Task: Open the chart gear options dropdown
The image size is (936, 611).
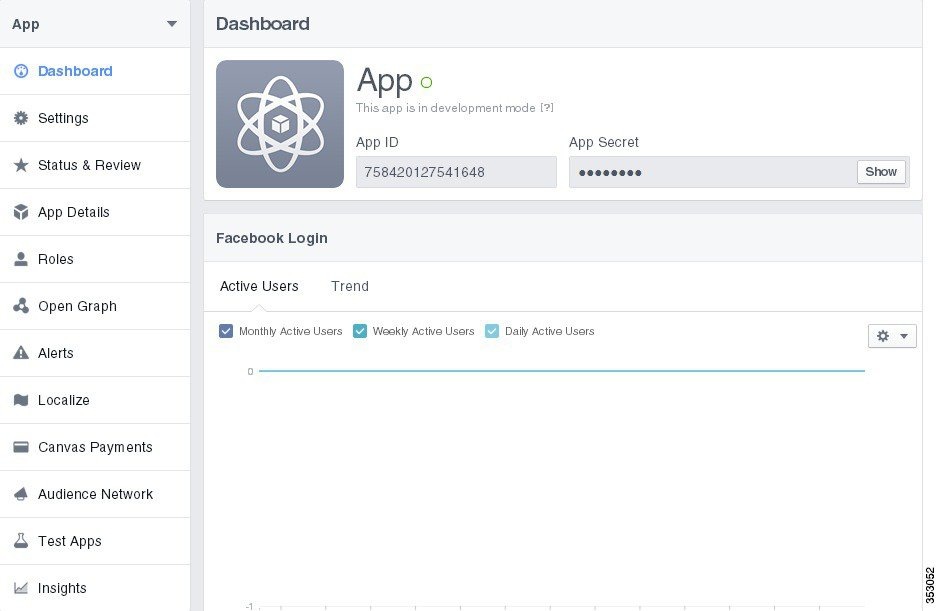Action: (892, 336)
